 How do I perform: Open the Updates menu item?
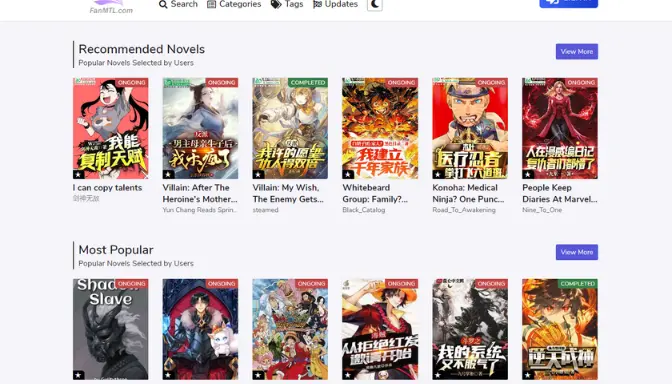[336, 4]
